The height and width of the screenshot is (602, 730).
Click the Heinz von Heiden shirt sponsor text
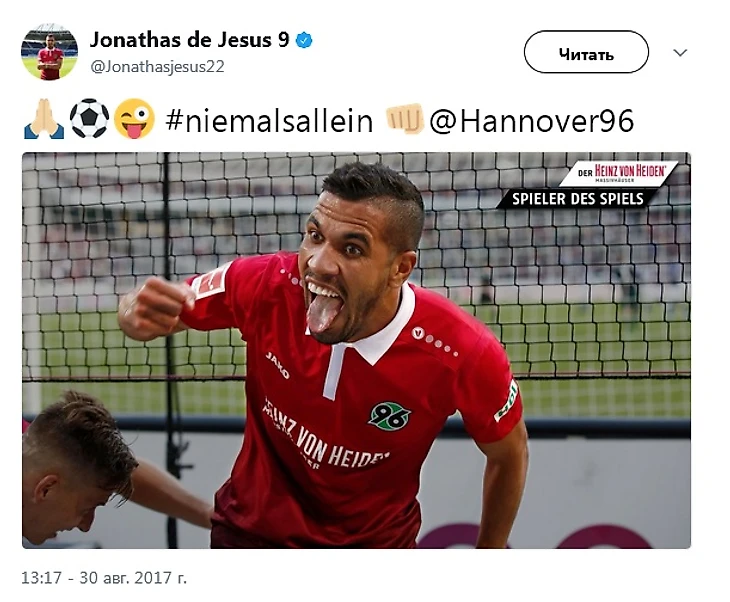325,434
